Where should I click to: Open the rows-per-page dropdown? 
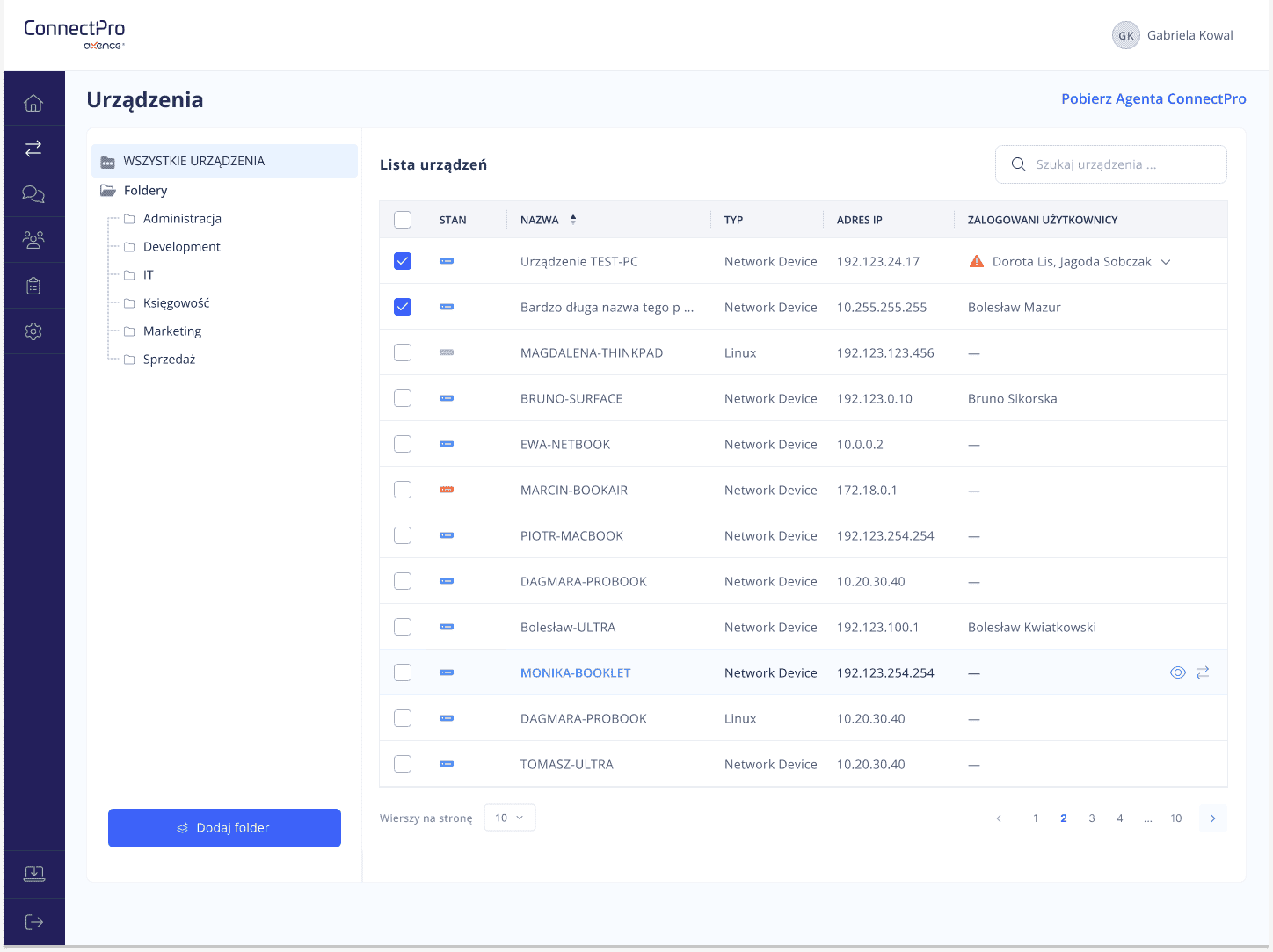click(510, 818)
